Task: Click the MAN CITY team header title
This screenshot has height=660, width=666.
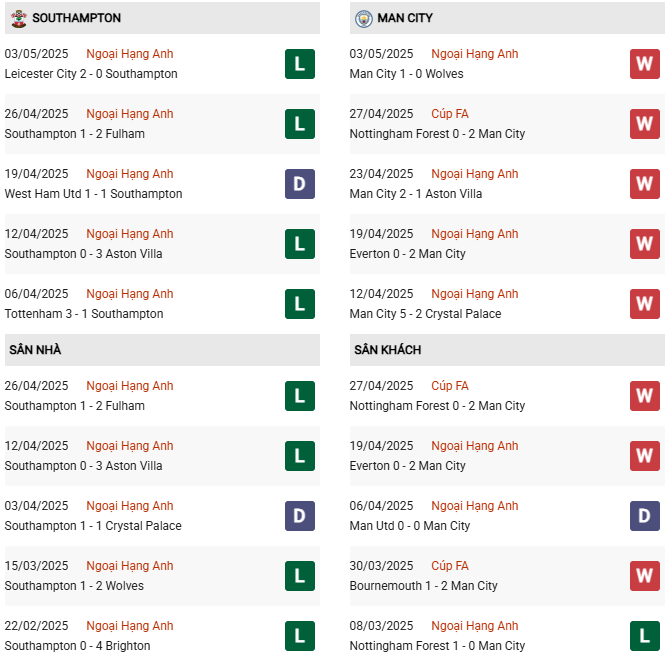Action: (x=405, y=18)
